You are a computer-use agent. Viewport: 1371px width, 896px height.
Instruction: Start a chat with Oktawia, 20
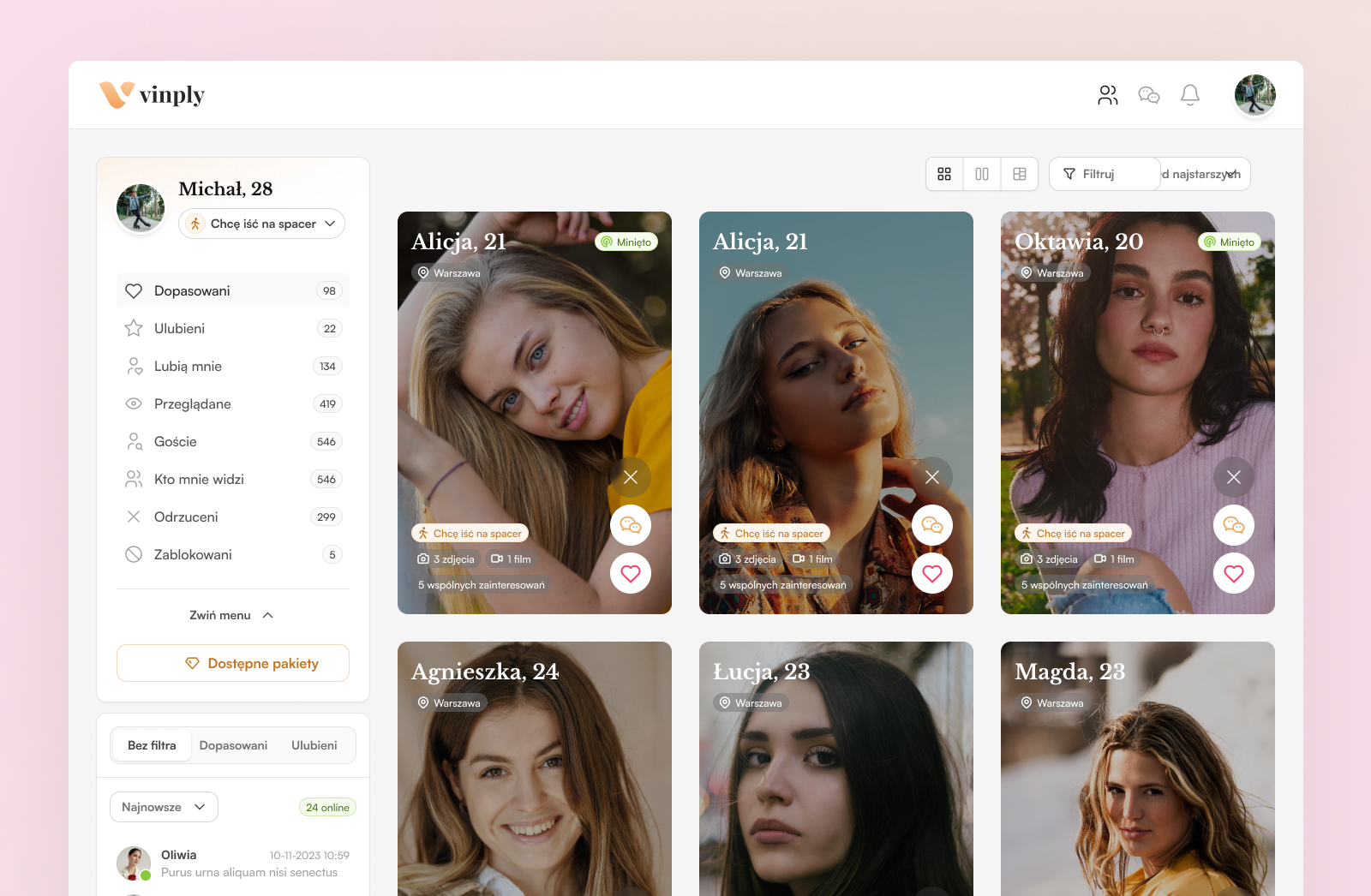(1234, 525)
